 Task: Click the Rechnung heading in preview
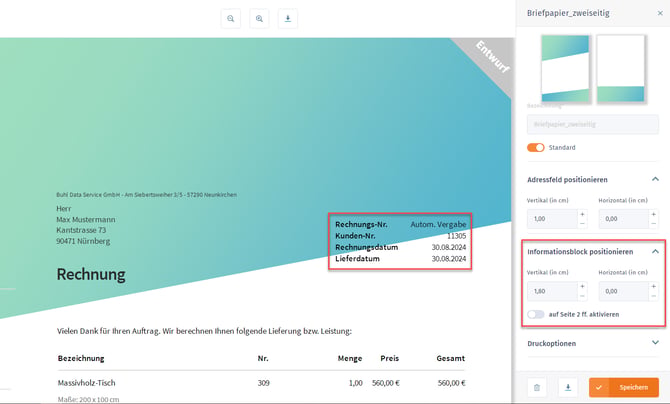[91, 274]
